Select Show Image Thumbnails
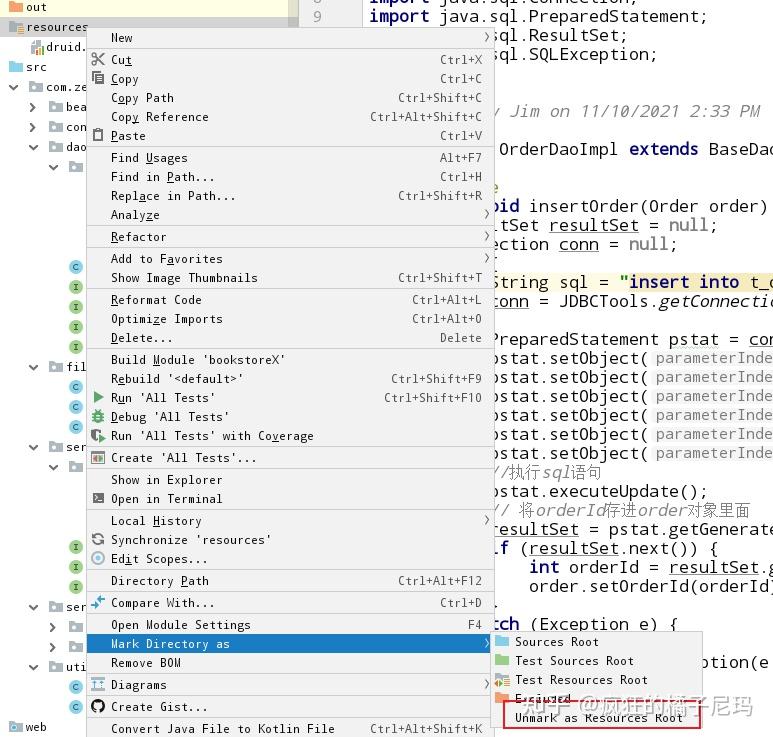This screenshot has height=737, width=773. (290, 278)
